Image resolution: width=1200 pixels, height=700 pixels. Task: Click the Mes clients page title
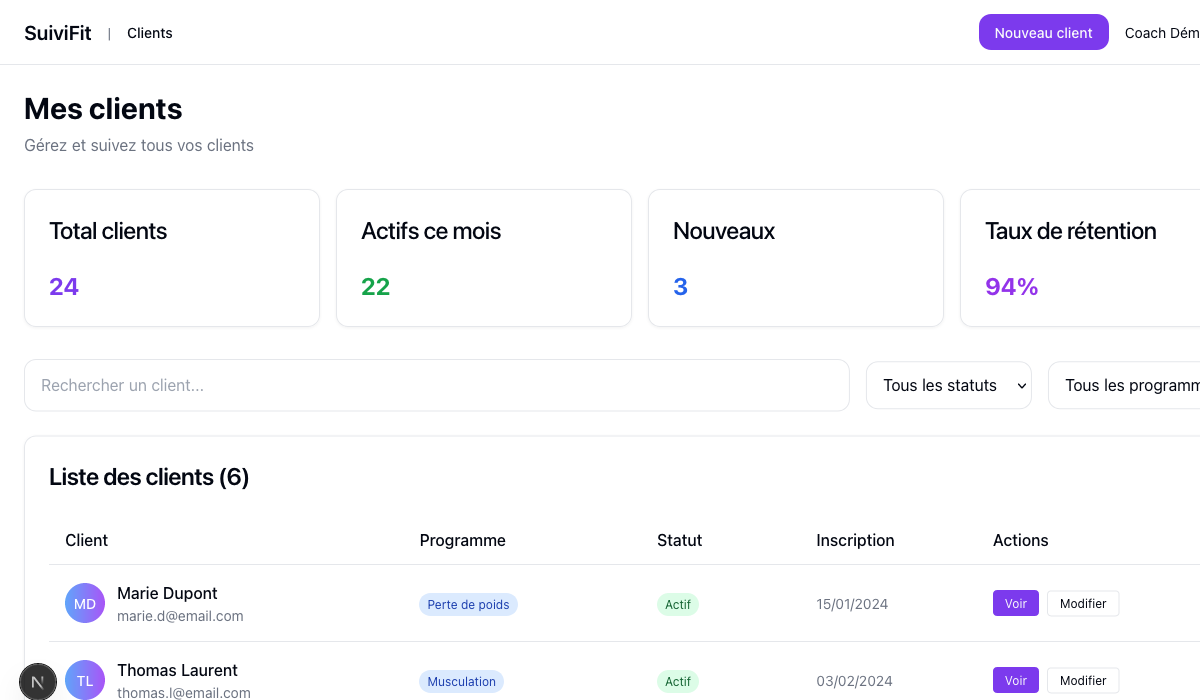point(103,108)
